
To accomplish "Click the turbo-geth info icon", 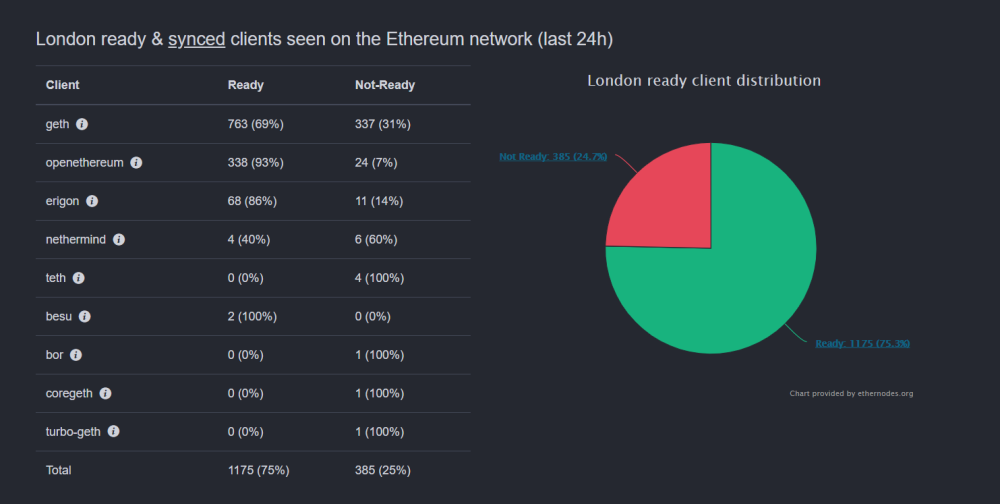I will click(114, 431).
